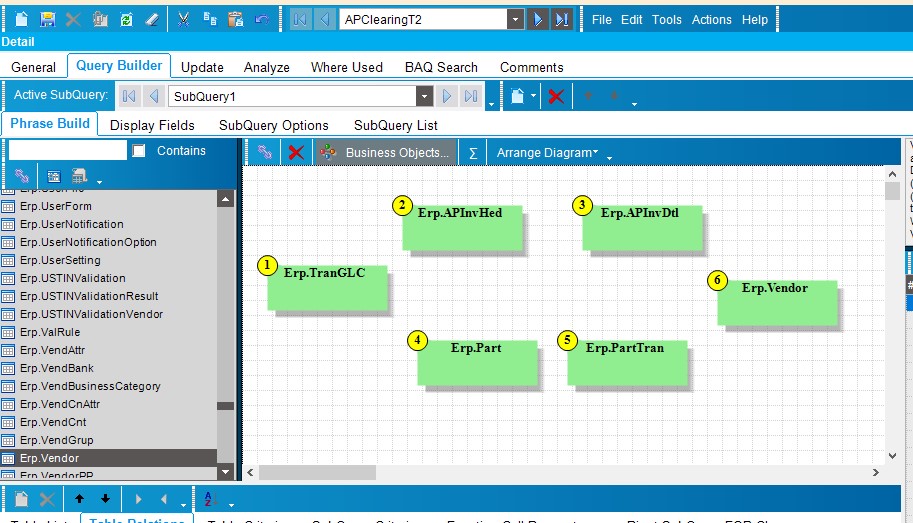Open the SubQuery1 combo dropdown arrow
Image resolution: width=913 pixels, height=523 pixels.
[x=424, y=96]
